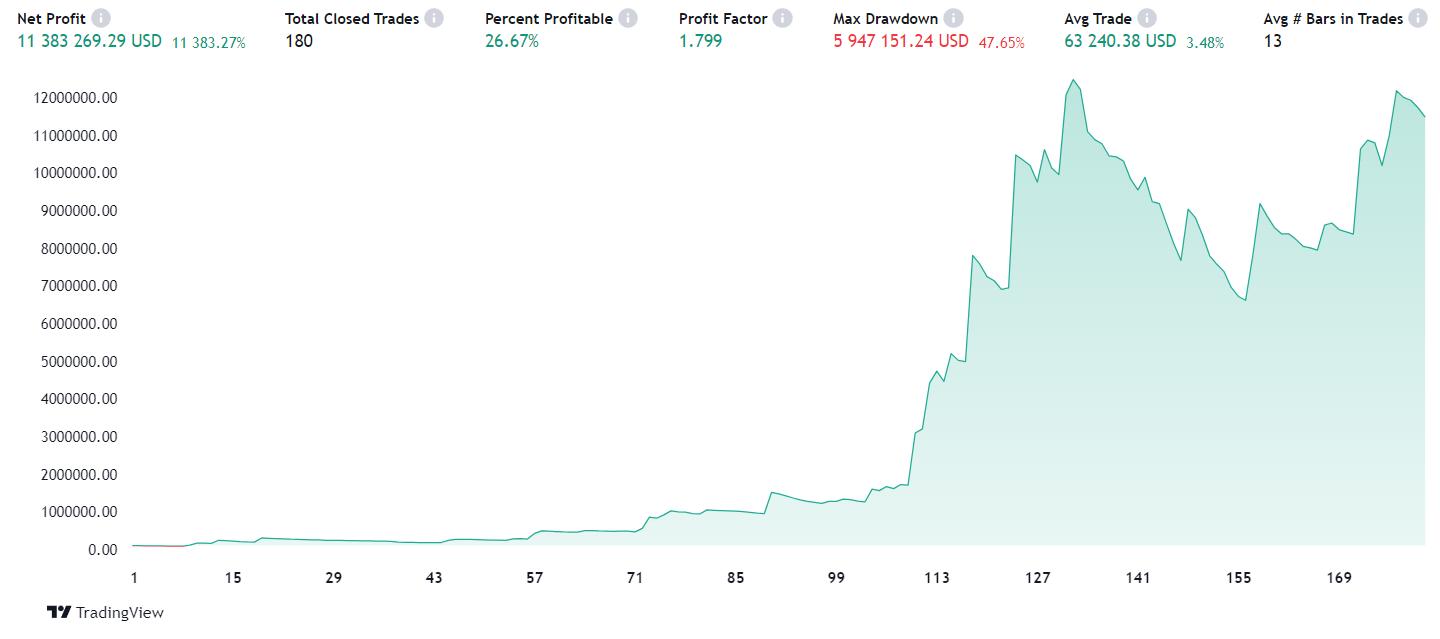Click the info icon for Avg # Bars in Trades
The image size is (1440, 639).
click(1418, 18)
